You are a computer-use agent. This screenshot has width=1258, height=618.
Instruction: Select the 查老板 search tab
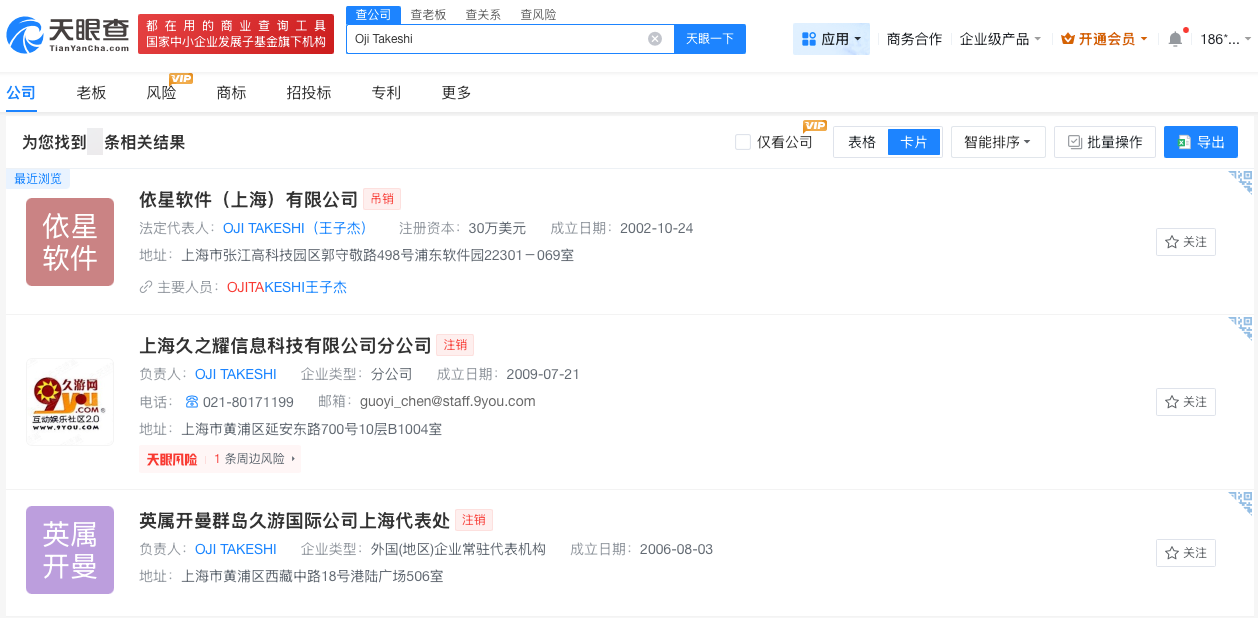[427, 14]
